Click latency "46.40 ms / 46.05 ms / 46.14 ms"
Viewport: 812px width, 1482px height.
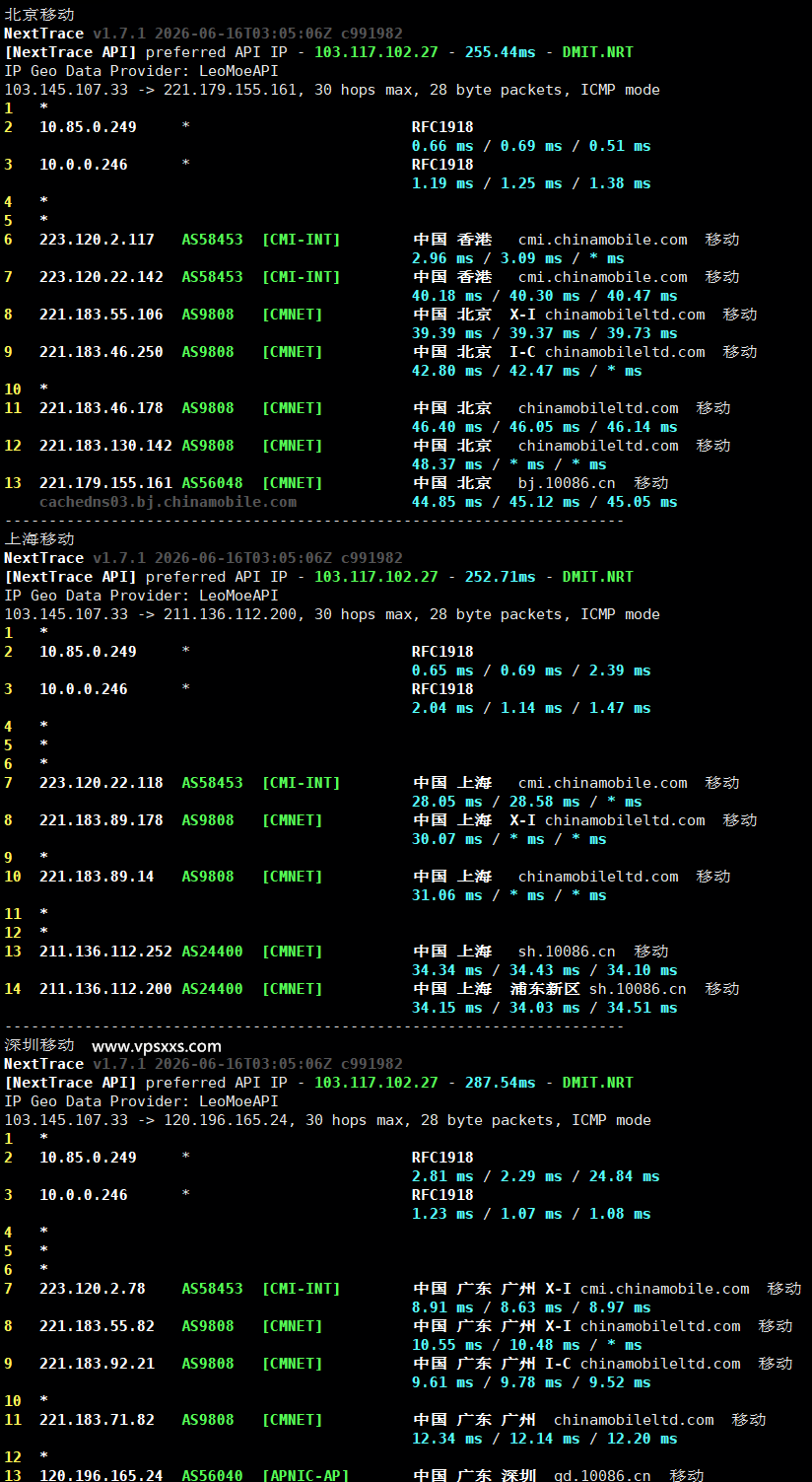click(545, 427)
